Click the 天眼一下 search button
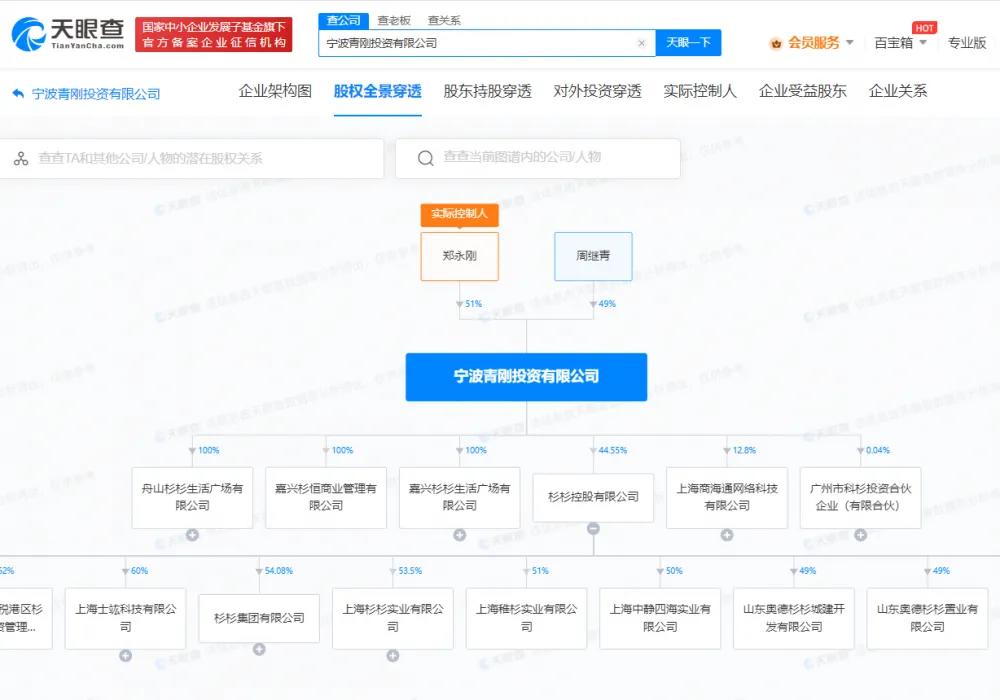Image resolution: width=1000 pixels, height=700 pixels. 688,43
